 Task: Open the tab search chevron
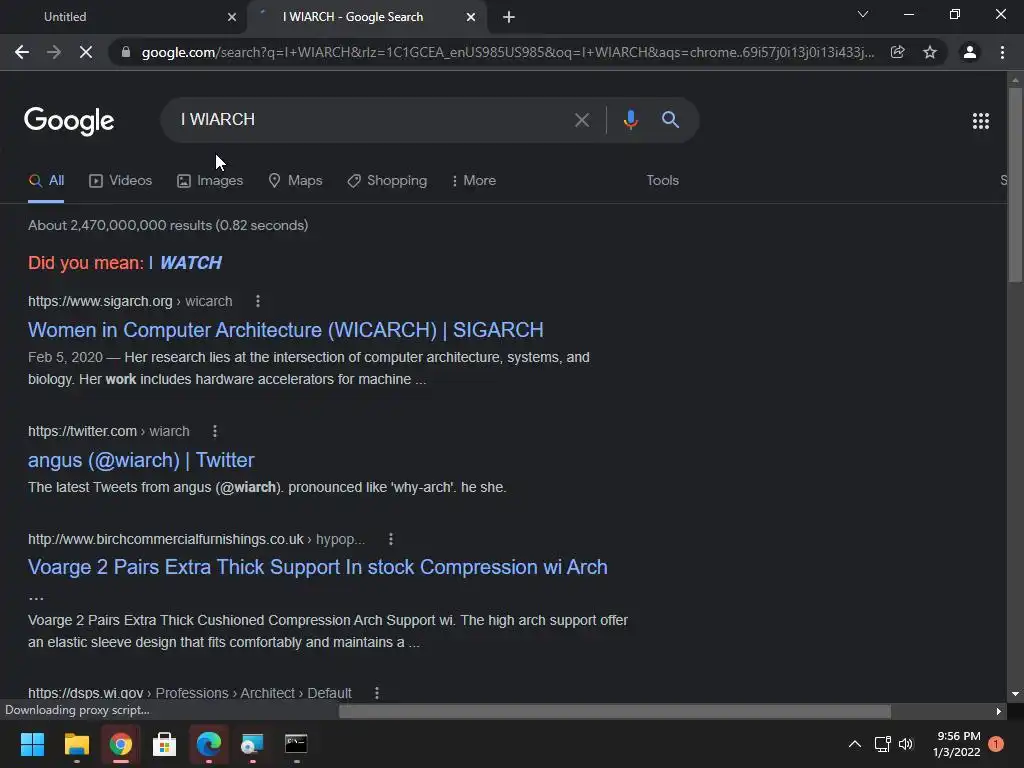pyautogui.click(x=863, y=14)
